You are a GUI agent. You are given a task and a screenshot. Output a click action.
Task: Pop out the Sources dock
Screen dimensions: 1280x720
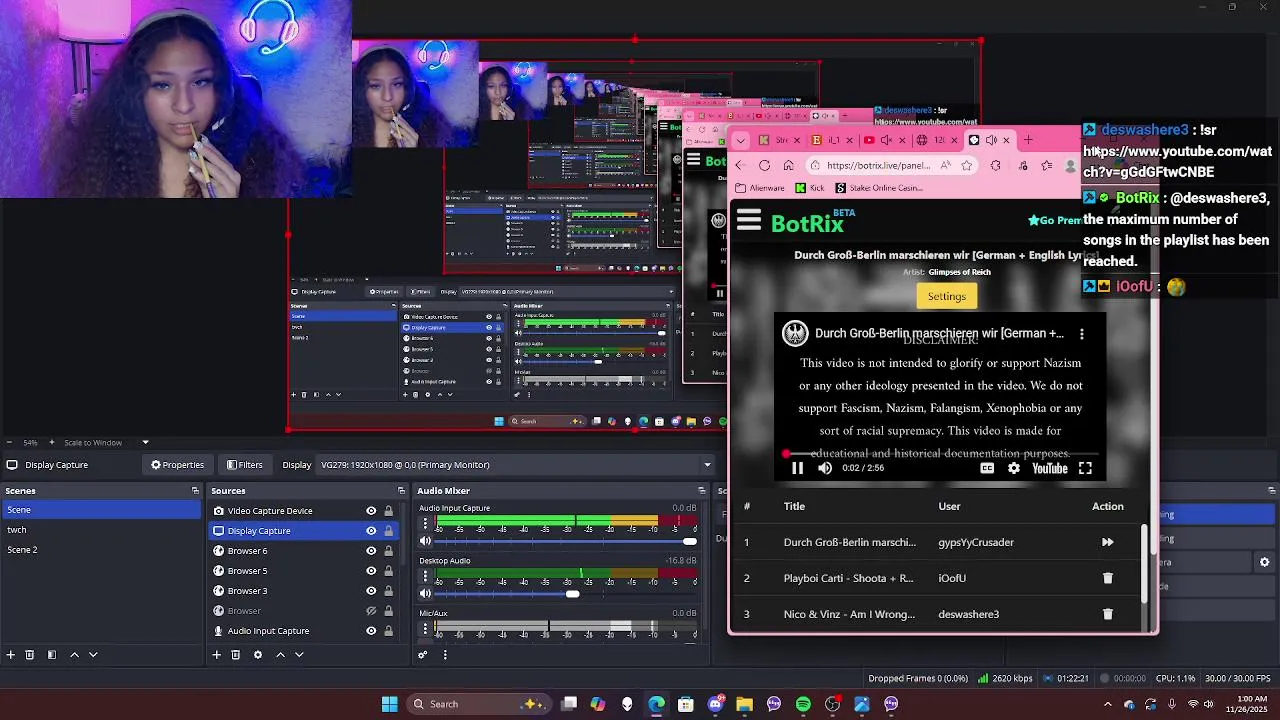coord(401,491)
